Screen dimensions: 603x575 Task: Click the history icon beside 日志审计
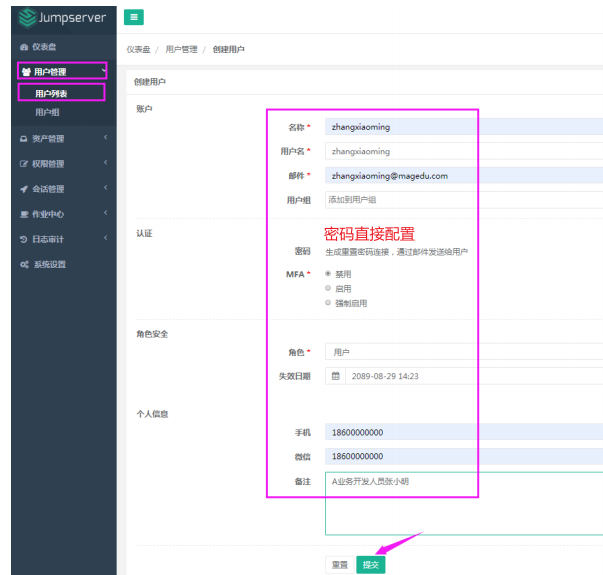pos(24,239)
